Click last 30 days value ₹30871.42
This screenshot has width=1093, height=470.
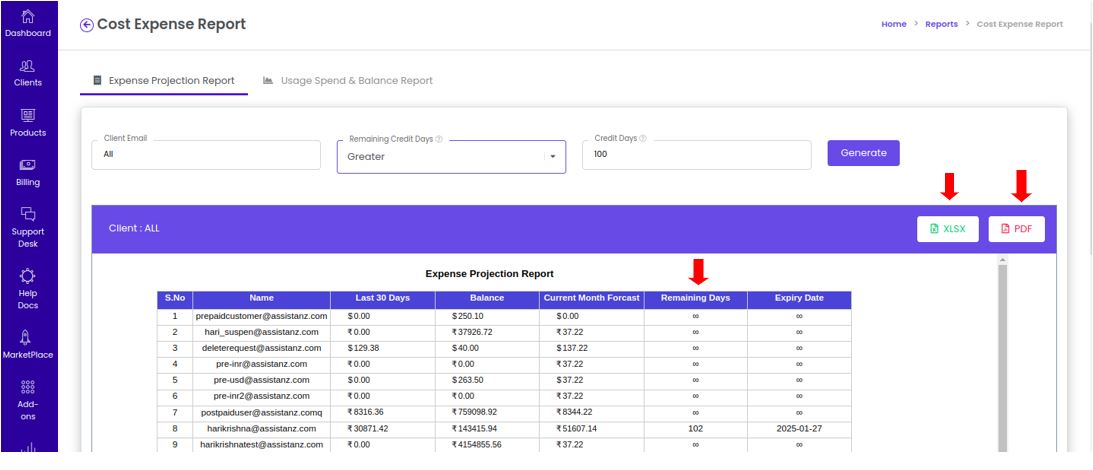click(x=368, y=429)
